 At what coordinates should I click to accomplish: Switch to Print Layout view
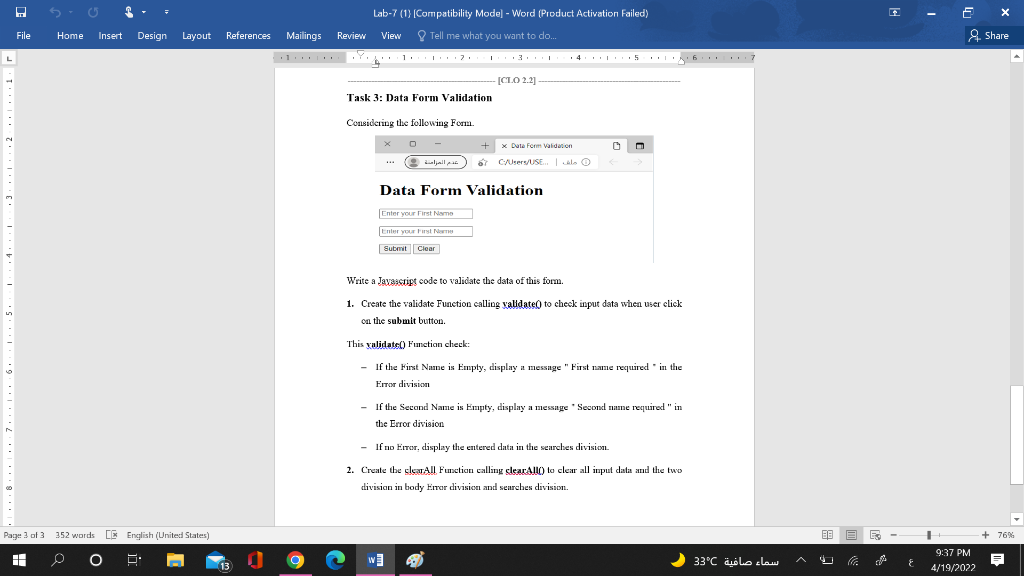pos(851,535)
